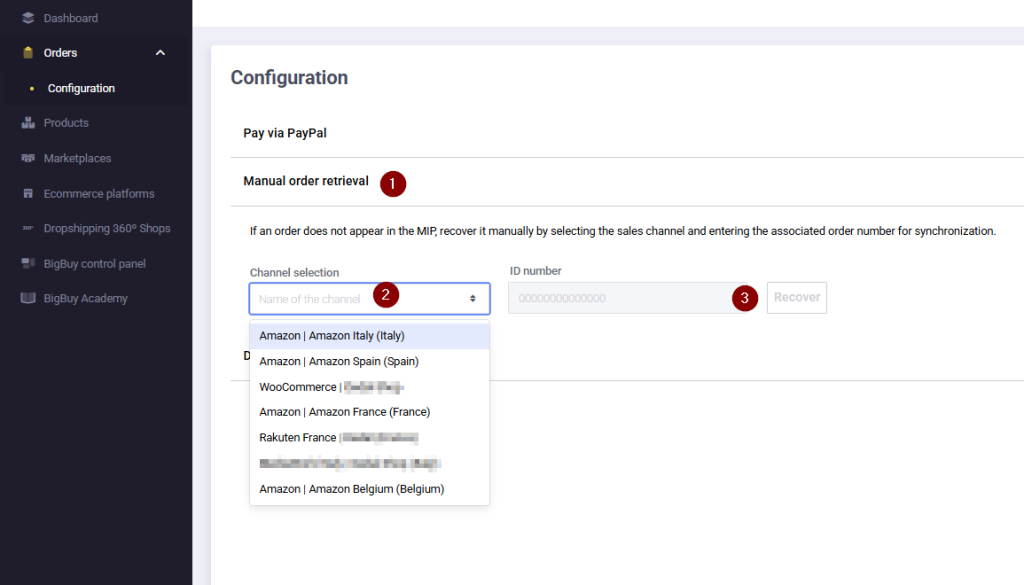The height and width of the screenshot is (585, 1024).
Task: Click the Dashboard icon in sidebar
Action: [x=28, y=18]
